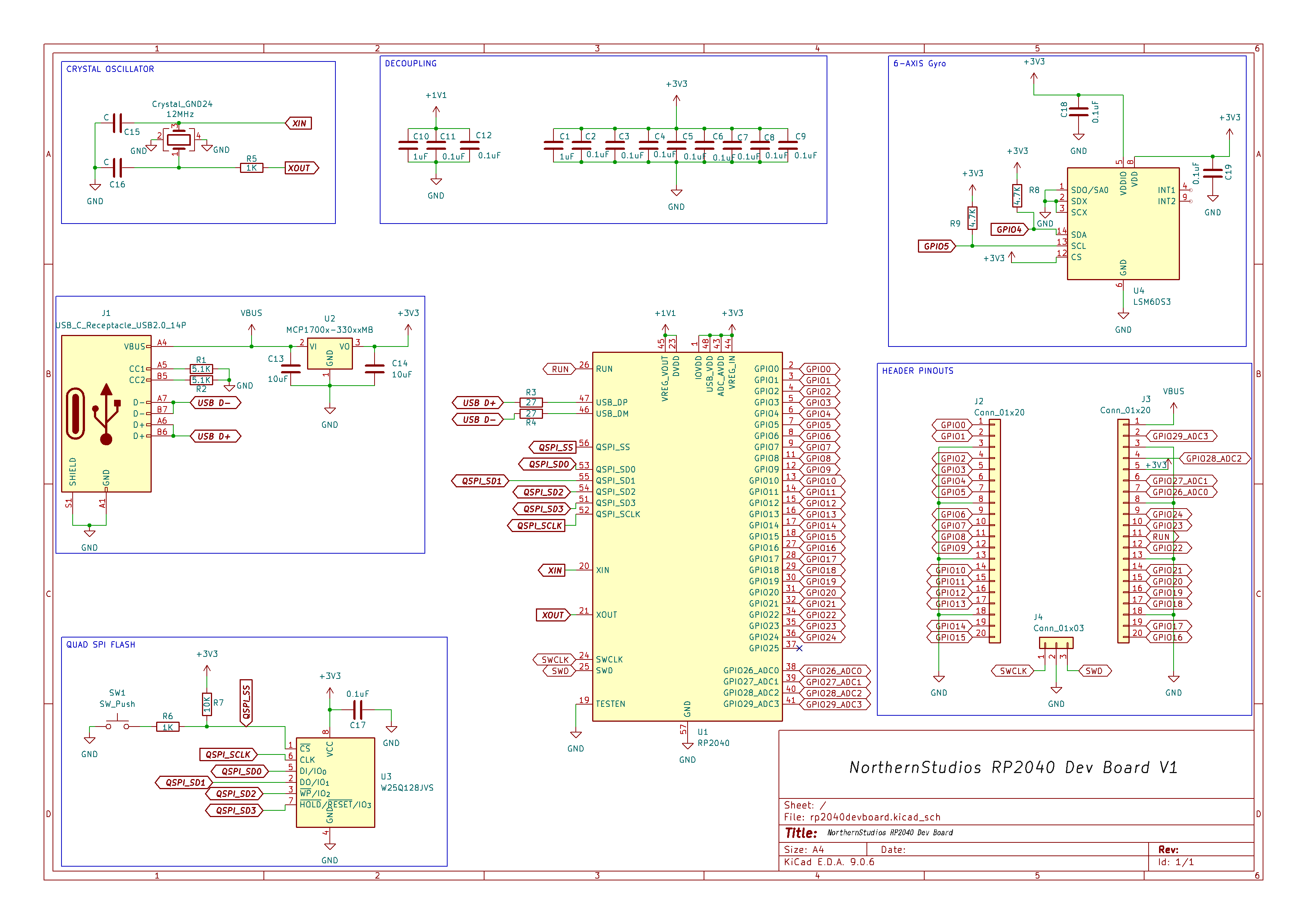Click the SWCLK label left of J4
Image resolution: width=1307 pixels, height=924 pixels.
click(1013, 671)
